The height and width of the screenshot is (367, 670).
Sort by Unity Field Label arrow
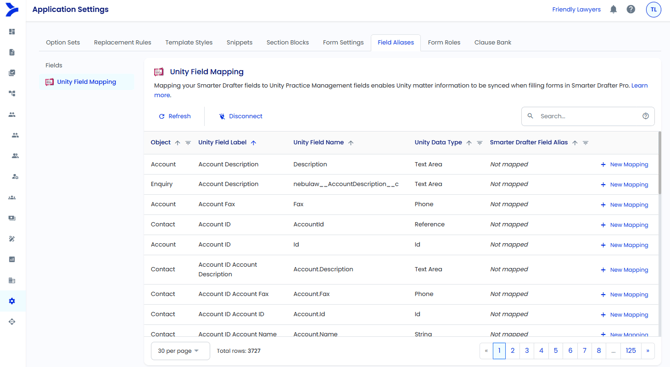coord(253,143)
